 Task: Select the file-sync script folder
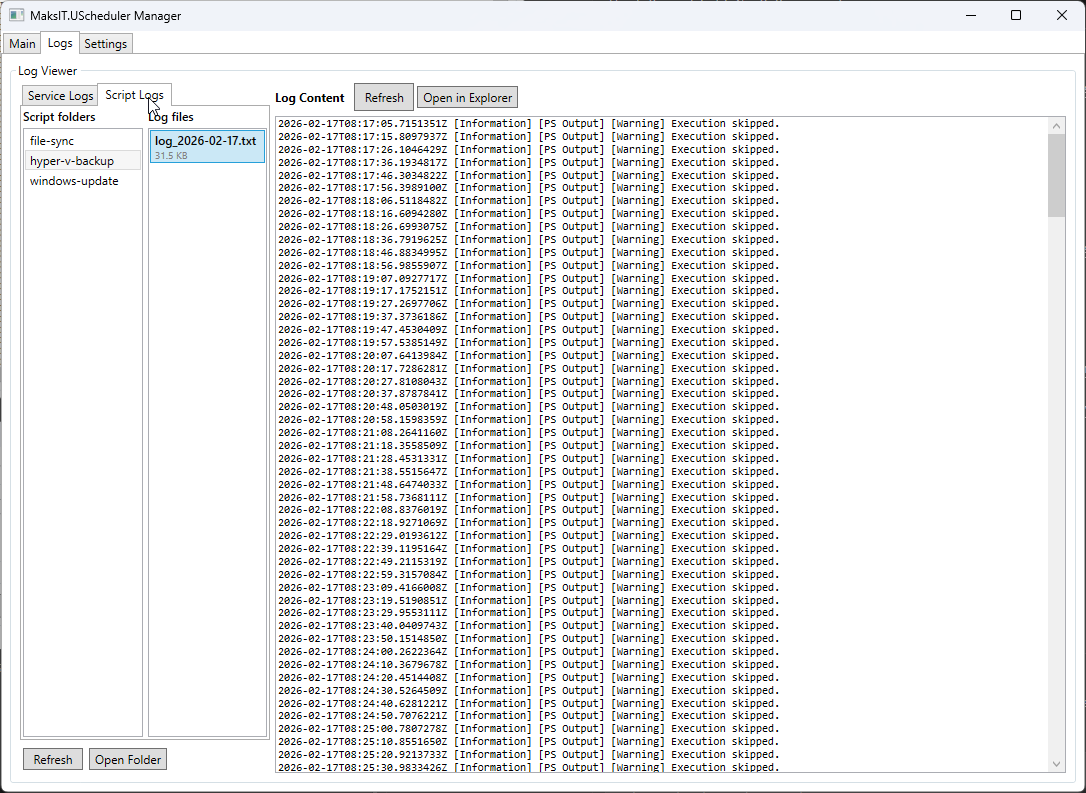tap(52, 141)
